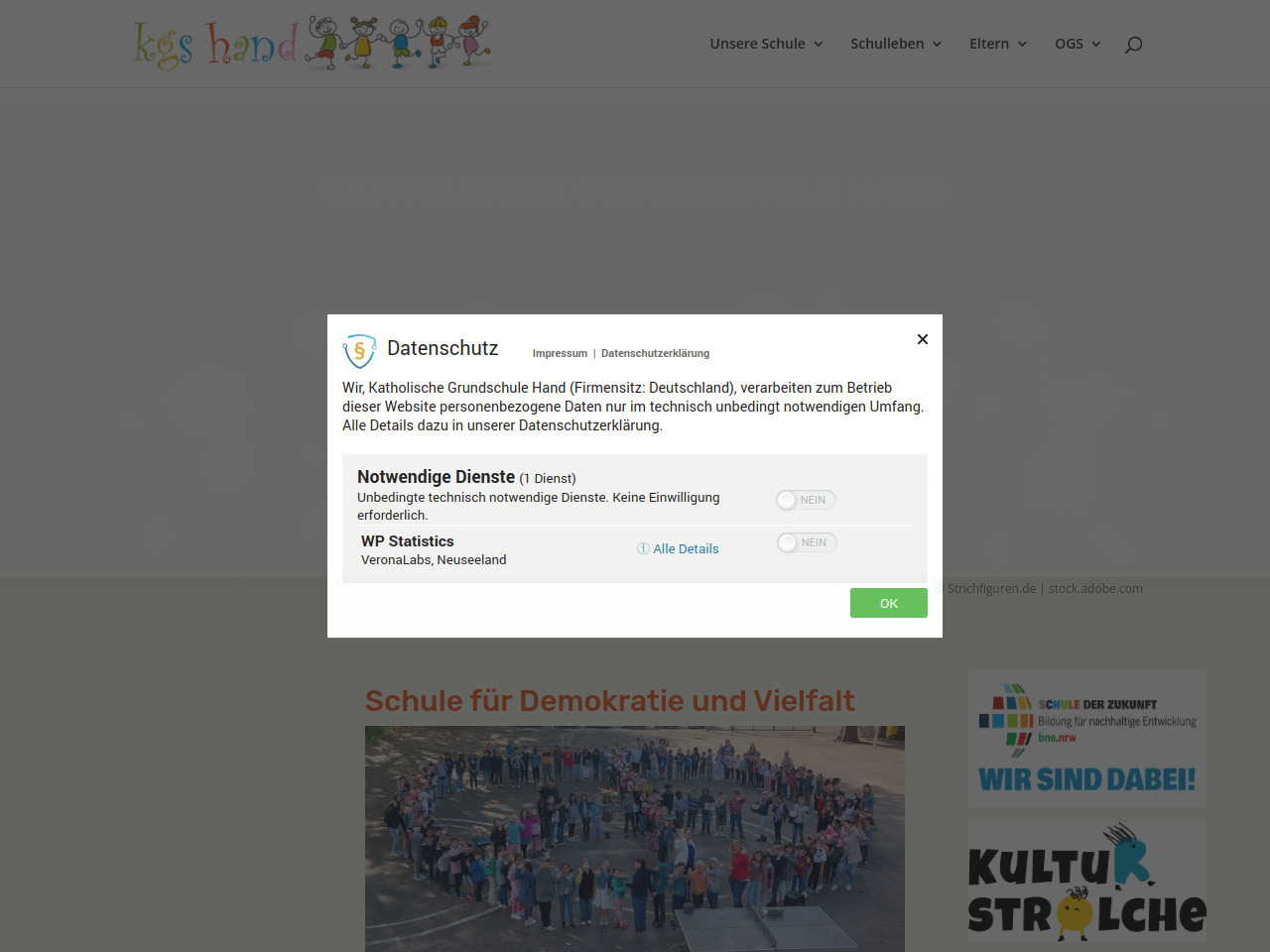Click the Datenschutz shield paragraph icon

point(359,351)
